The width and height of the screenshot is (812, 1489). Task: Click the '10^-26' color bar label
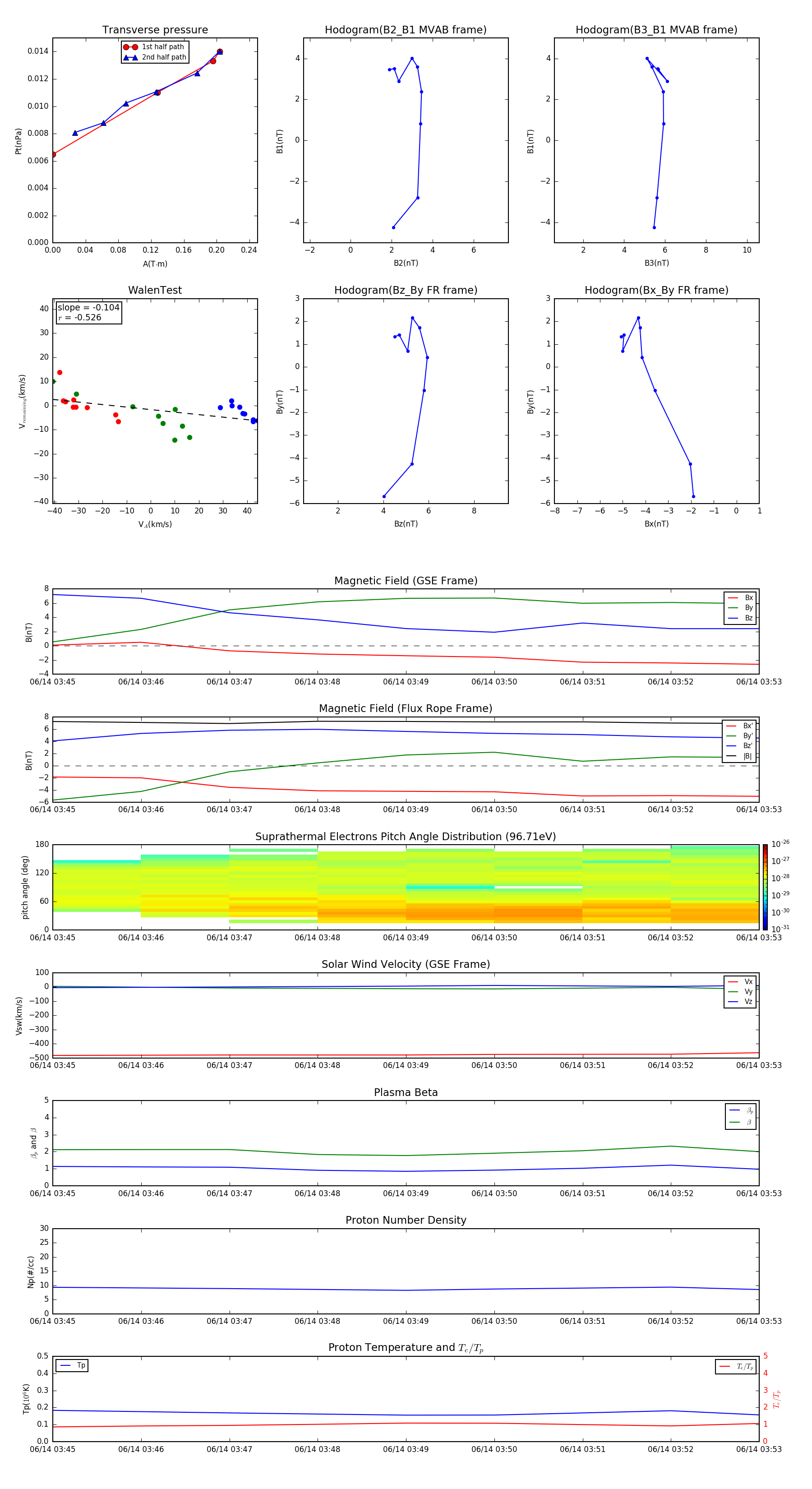(780, 844)
